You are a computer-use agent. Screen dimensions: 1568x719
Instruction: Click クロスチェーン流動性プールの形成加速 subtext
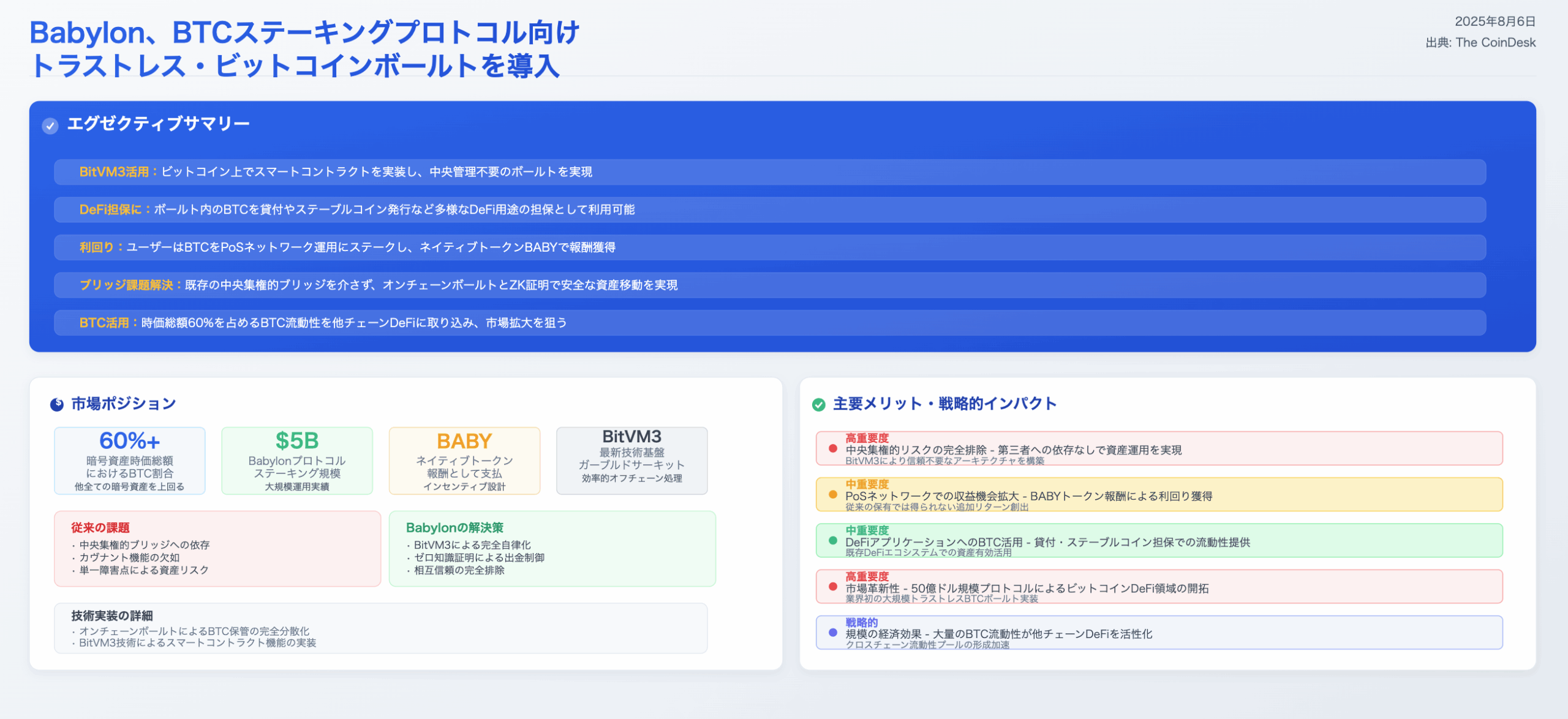(927, 645)
